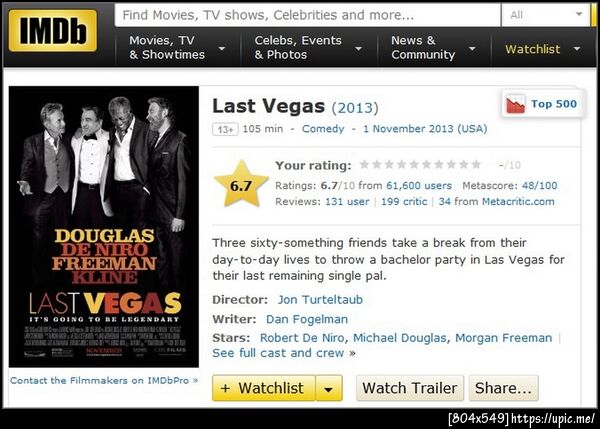This screenshot has width=600, height=429.
Task: Expand the Watchlist button dropdown arrow
Action: tap(329, 388)
